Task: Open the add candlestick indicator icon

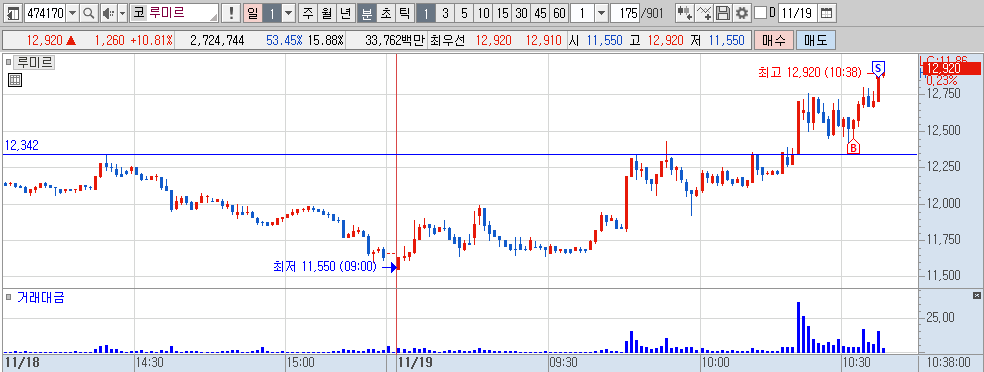Action: (x=685, y=13)
